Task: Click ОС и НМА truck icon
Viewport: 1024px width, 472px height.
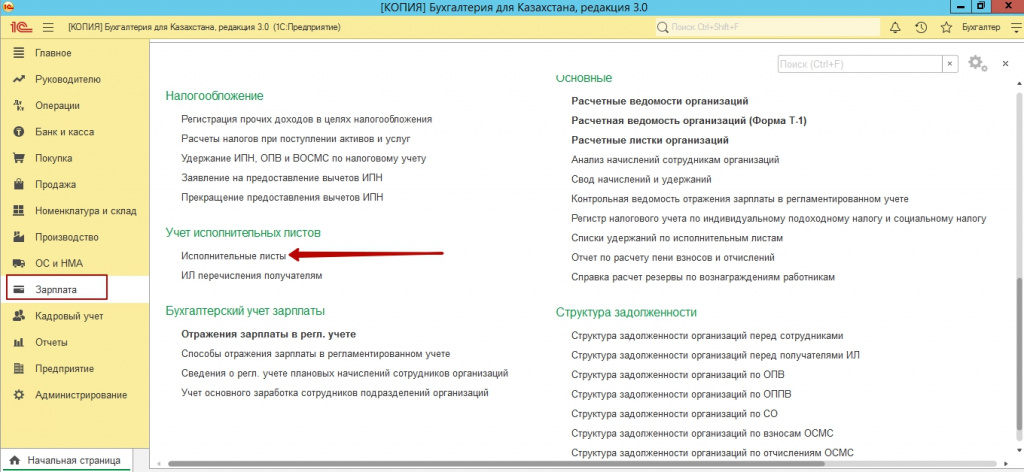Action: (x=19, y=263)
